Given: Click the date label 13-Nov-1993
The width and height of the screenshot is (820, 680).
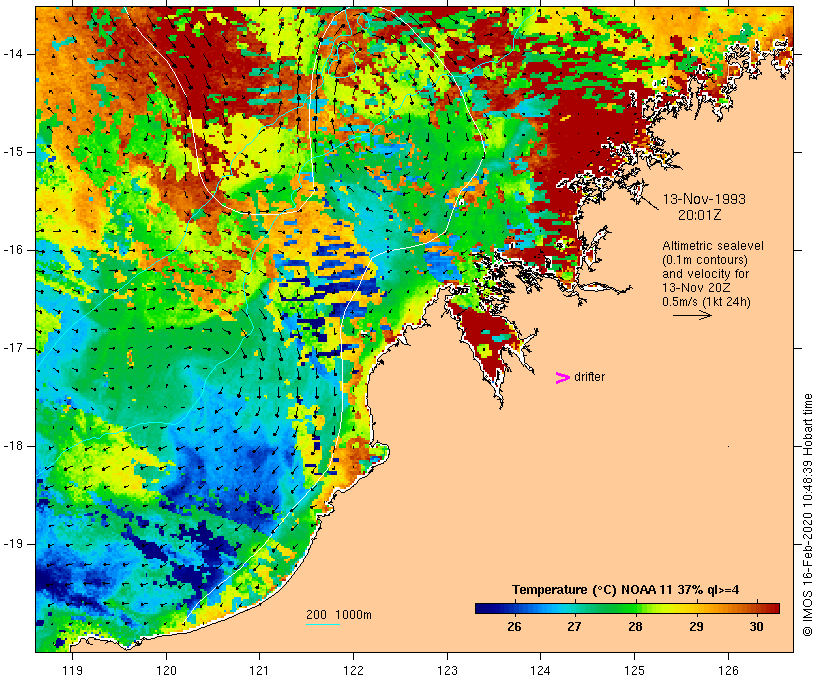Looking at the screenshot, I should point(704,199).
